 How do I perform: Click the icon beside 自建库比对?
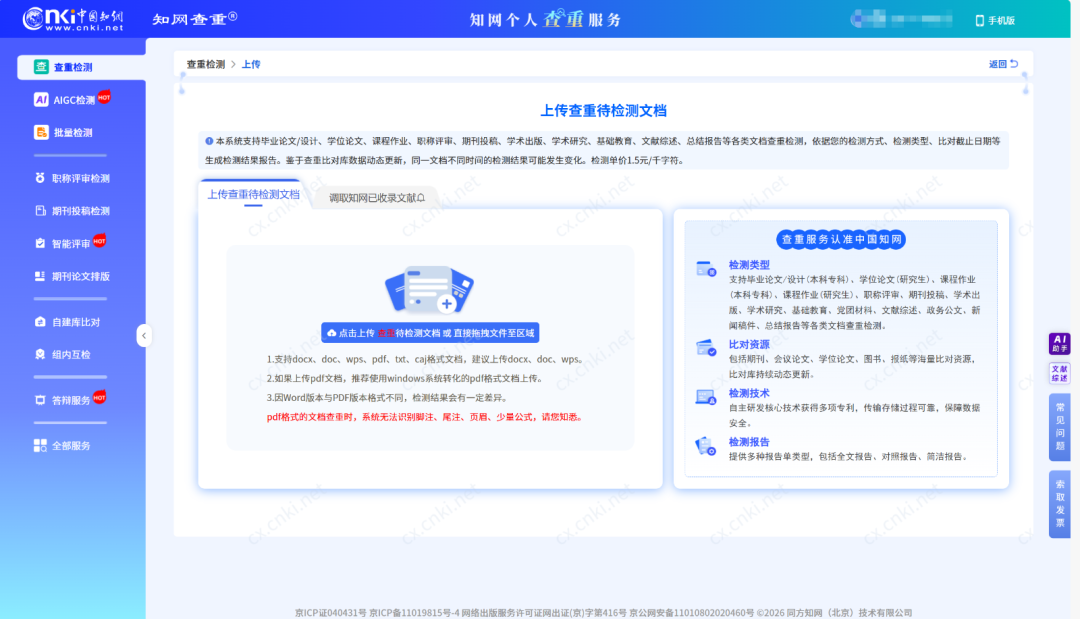coord(40,322)
